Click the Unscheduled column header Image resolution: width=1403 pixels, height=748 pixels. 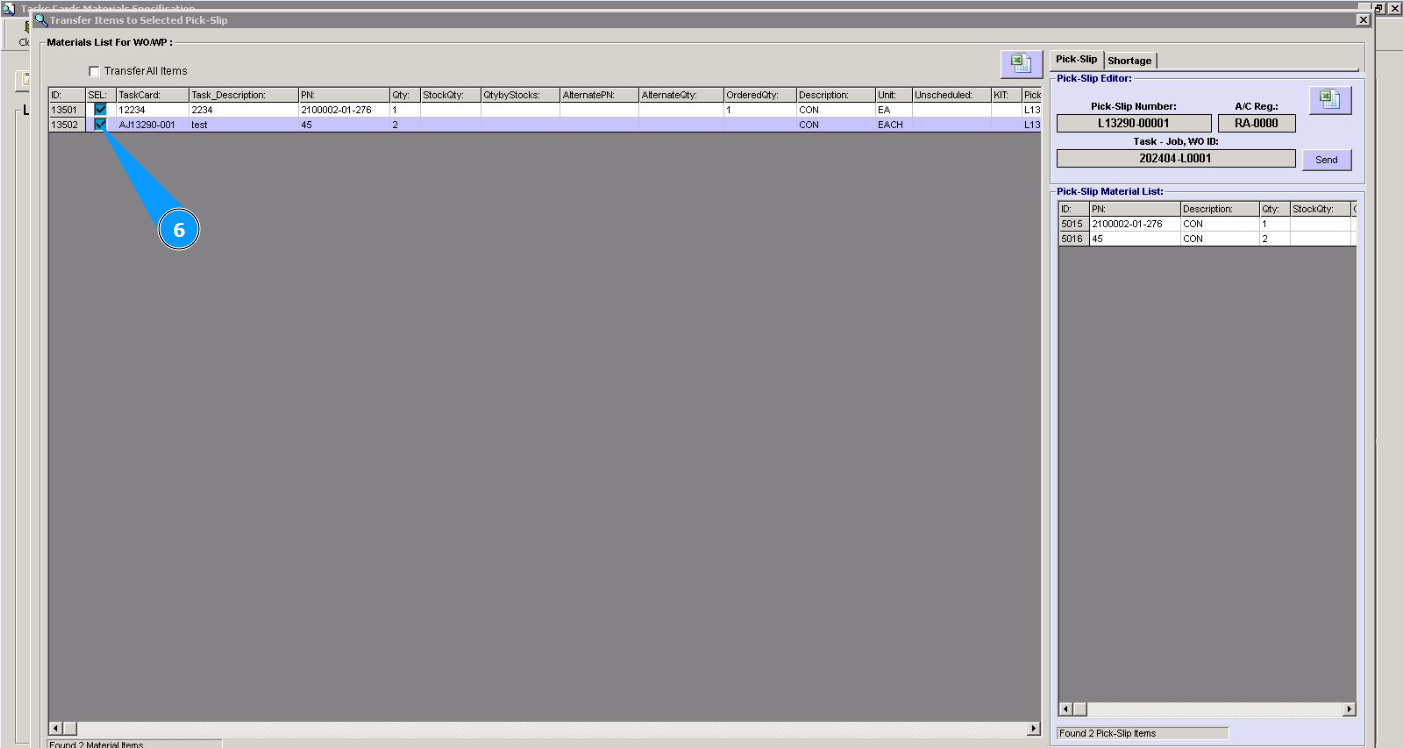pyautogui.click(x=950, y=95)
